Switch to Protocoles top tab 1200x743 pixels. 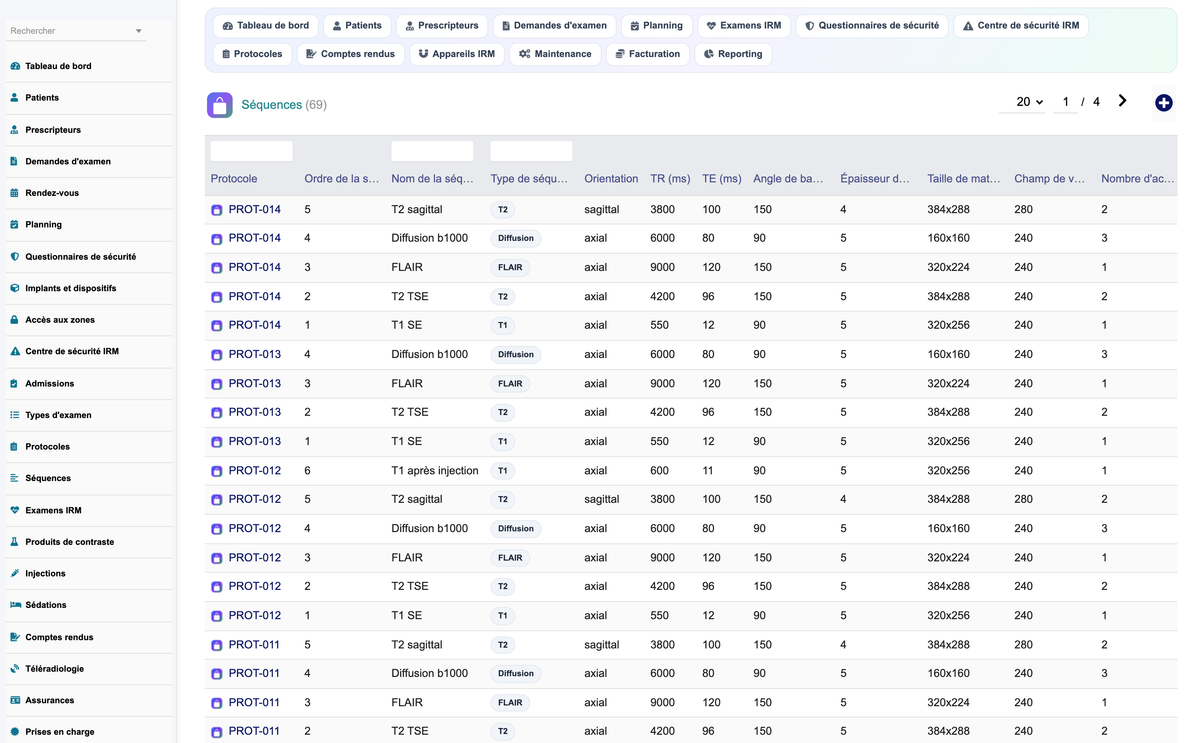click(252, 54)
